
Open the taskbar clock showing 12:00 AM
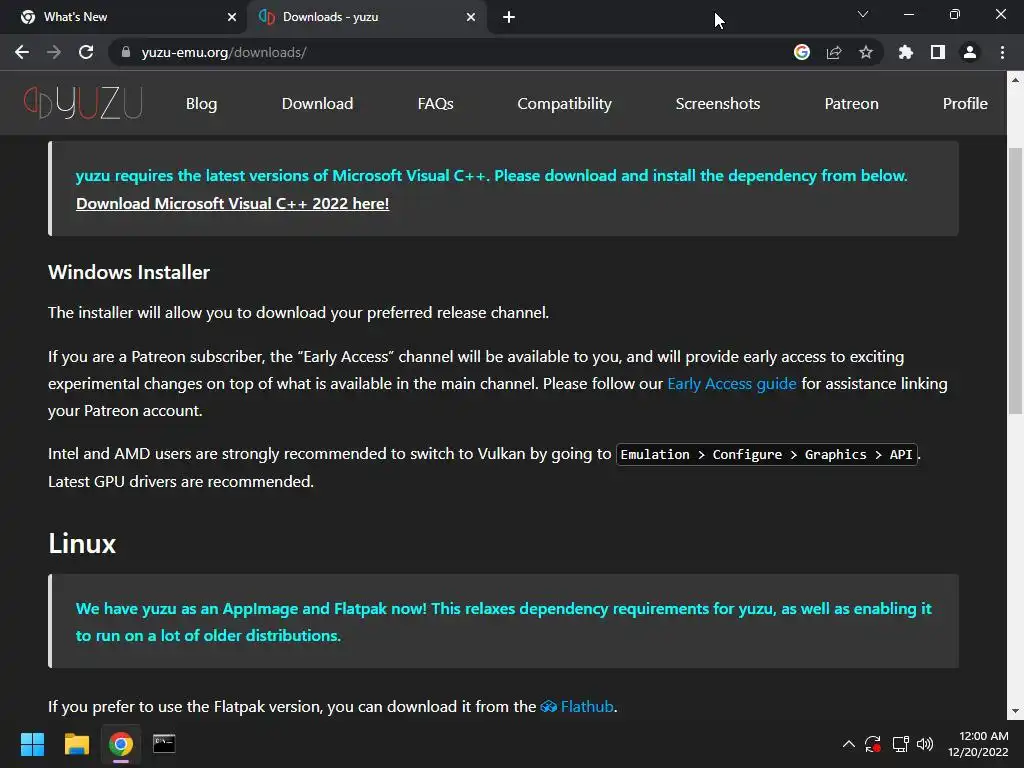click(x=978, y=744)
